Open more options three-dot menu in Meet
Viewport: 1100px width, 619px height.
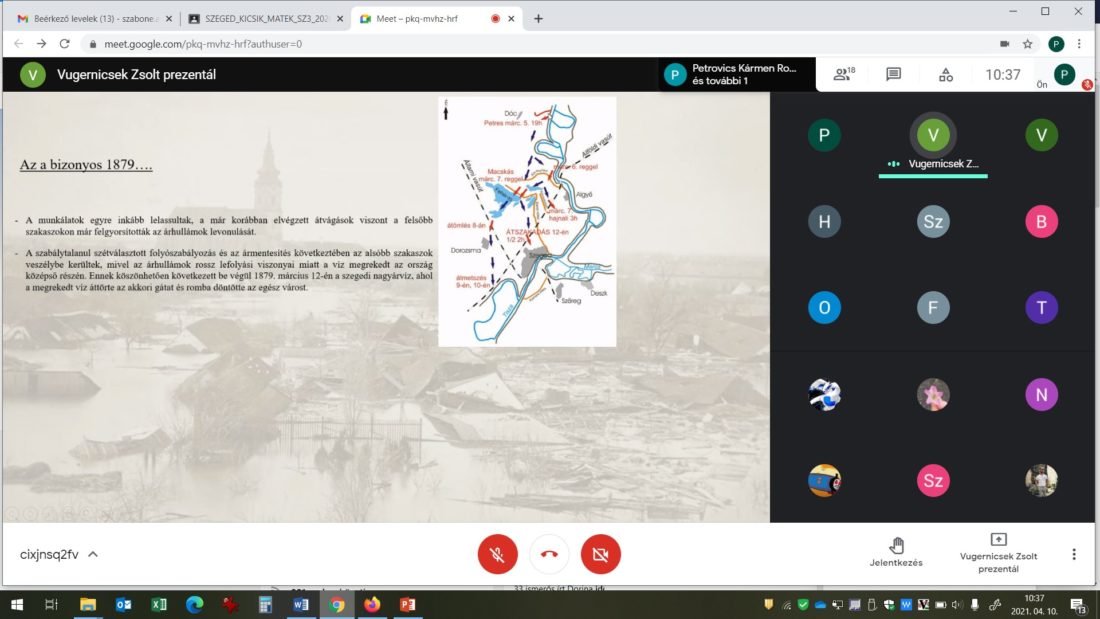tap(1073, 554)
